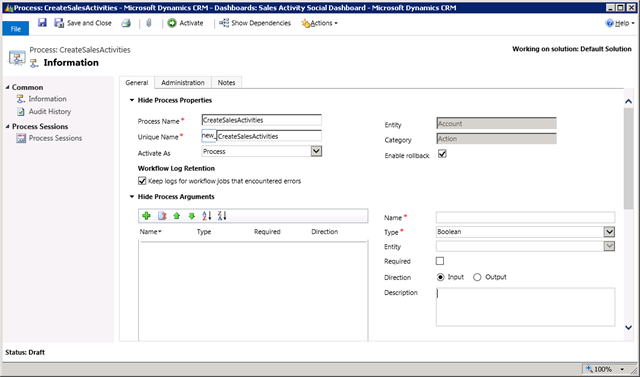Open the 100% zoom level dropdown
The width and height of the screenshot is (640, 377).
click(622, 369)
